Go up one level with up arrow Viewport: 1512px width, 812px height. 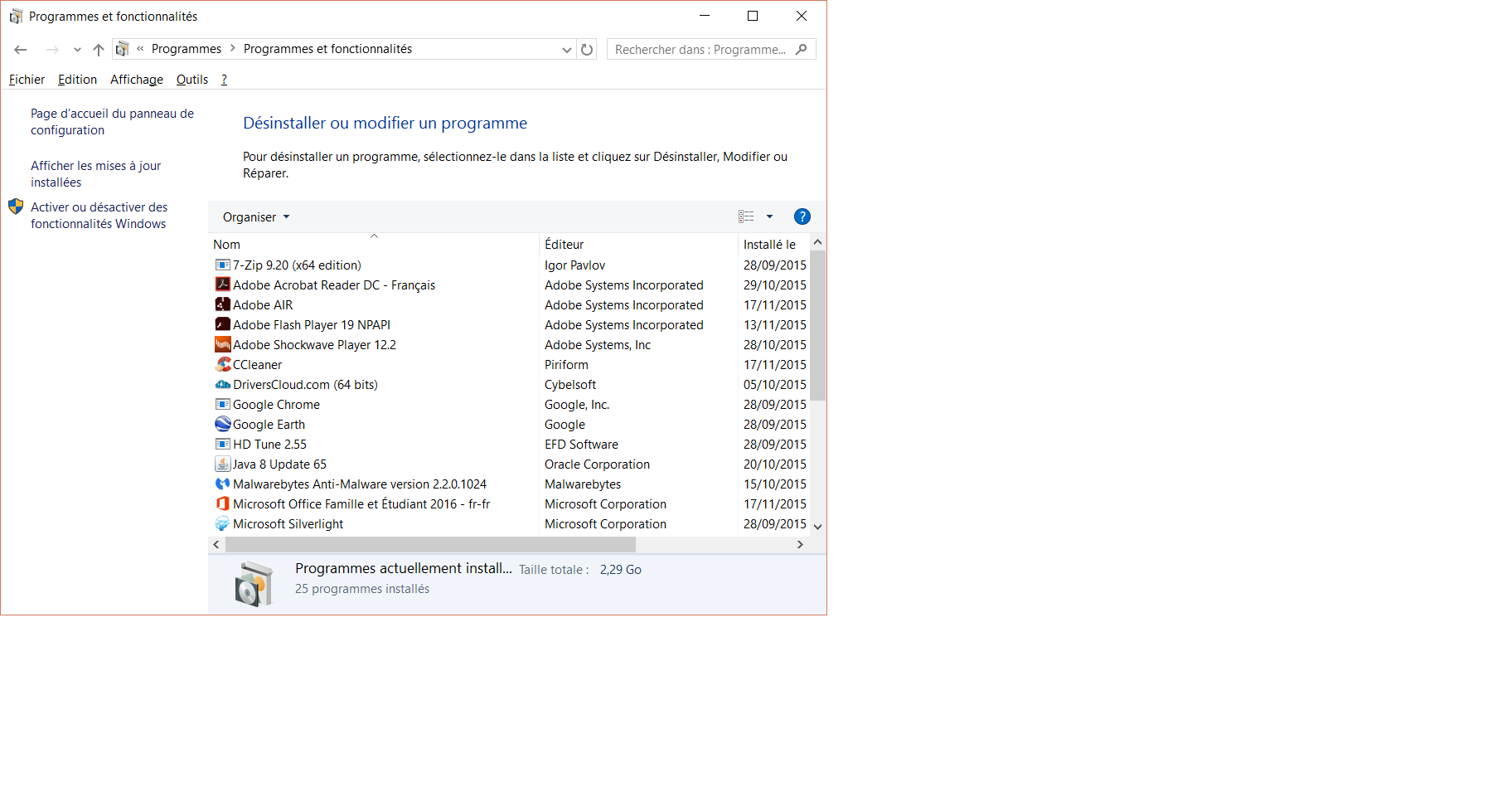tap(99, 50)
